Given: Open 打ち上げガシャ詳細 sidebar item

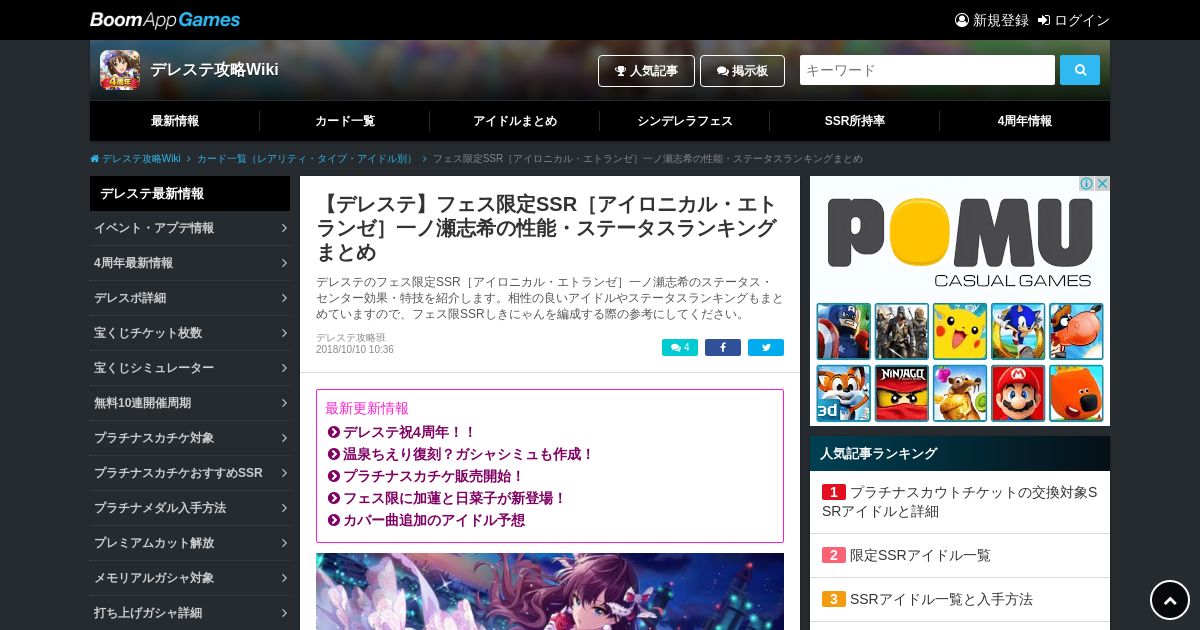Looking at the screenshot, I should (190, 613).
